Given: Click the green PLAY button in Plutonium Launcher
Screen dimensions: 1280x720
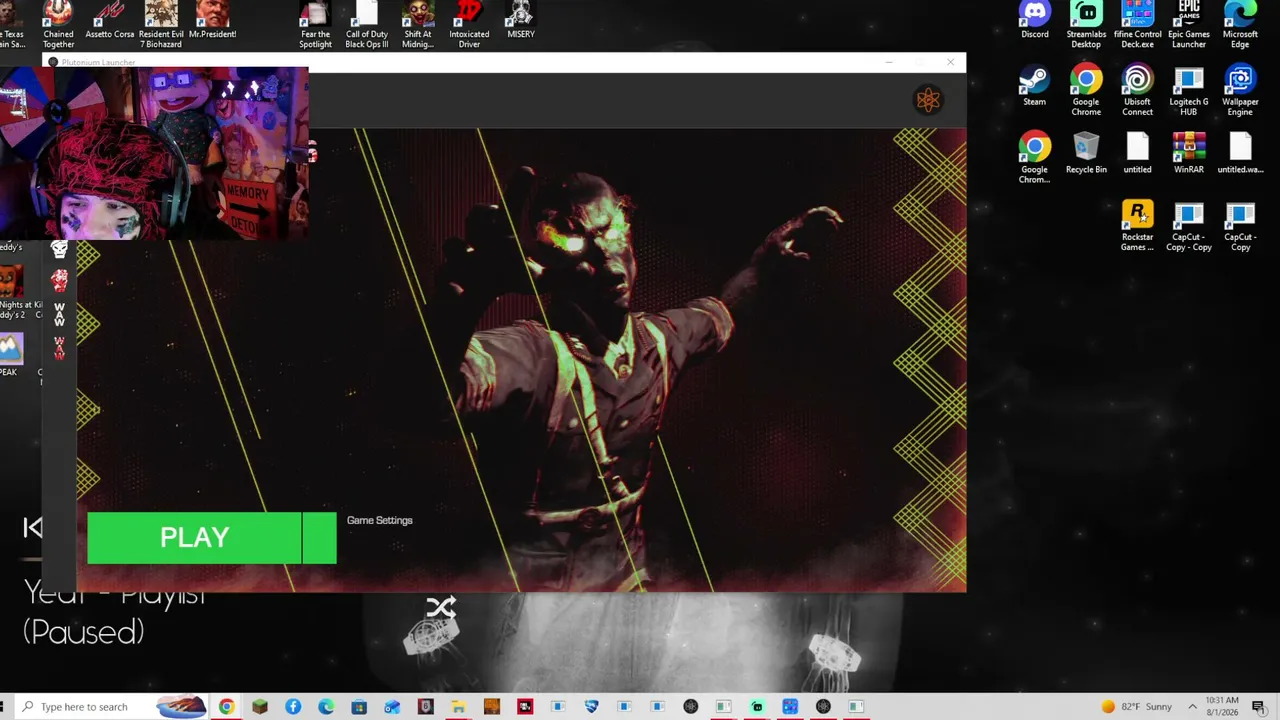Looking at the screenshot, I should [194, 538].
